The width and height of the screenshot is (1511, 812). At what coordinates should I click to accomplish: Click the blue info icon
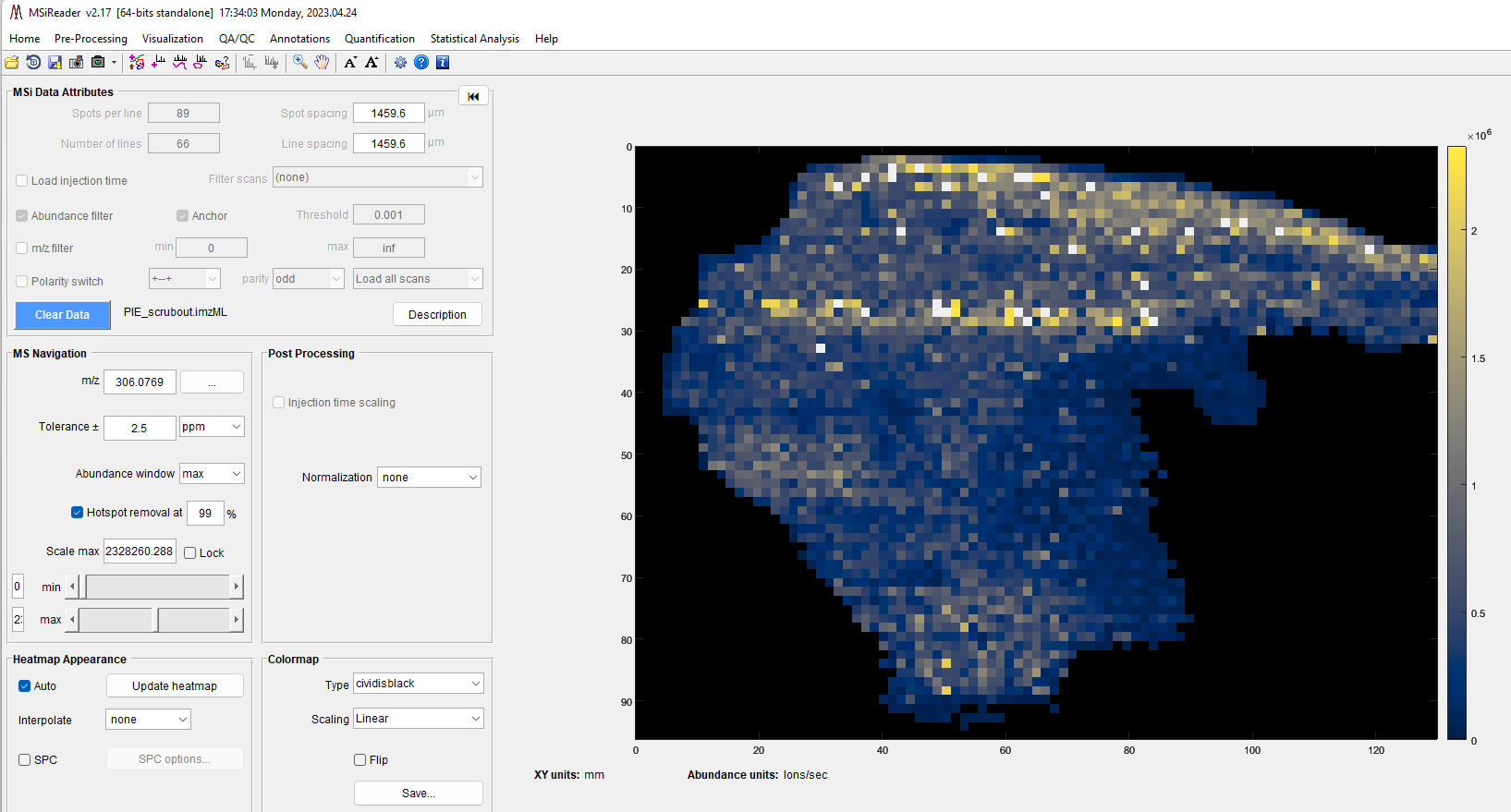pyautogui.click(x=443, y=62)
